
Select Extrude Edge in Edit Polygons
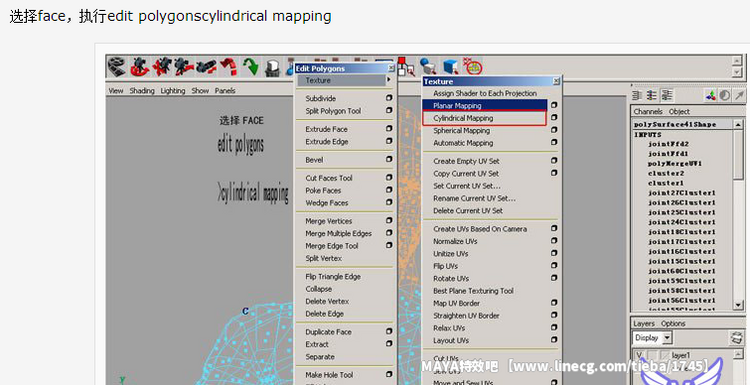327,142
